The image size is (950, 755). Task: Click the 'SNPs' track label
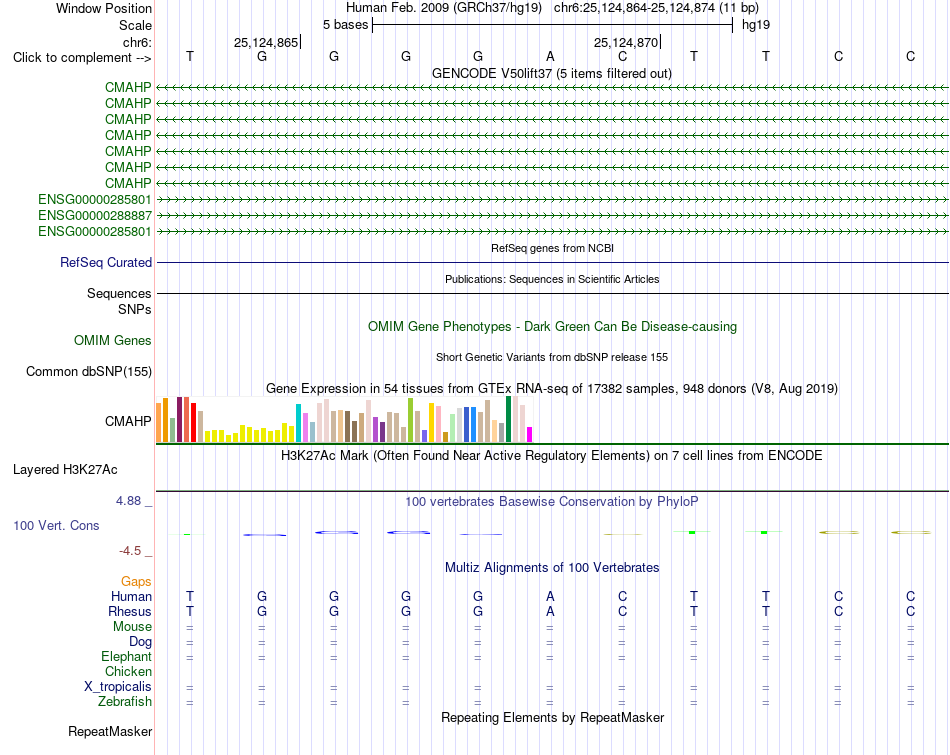135,309
